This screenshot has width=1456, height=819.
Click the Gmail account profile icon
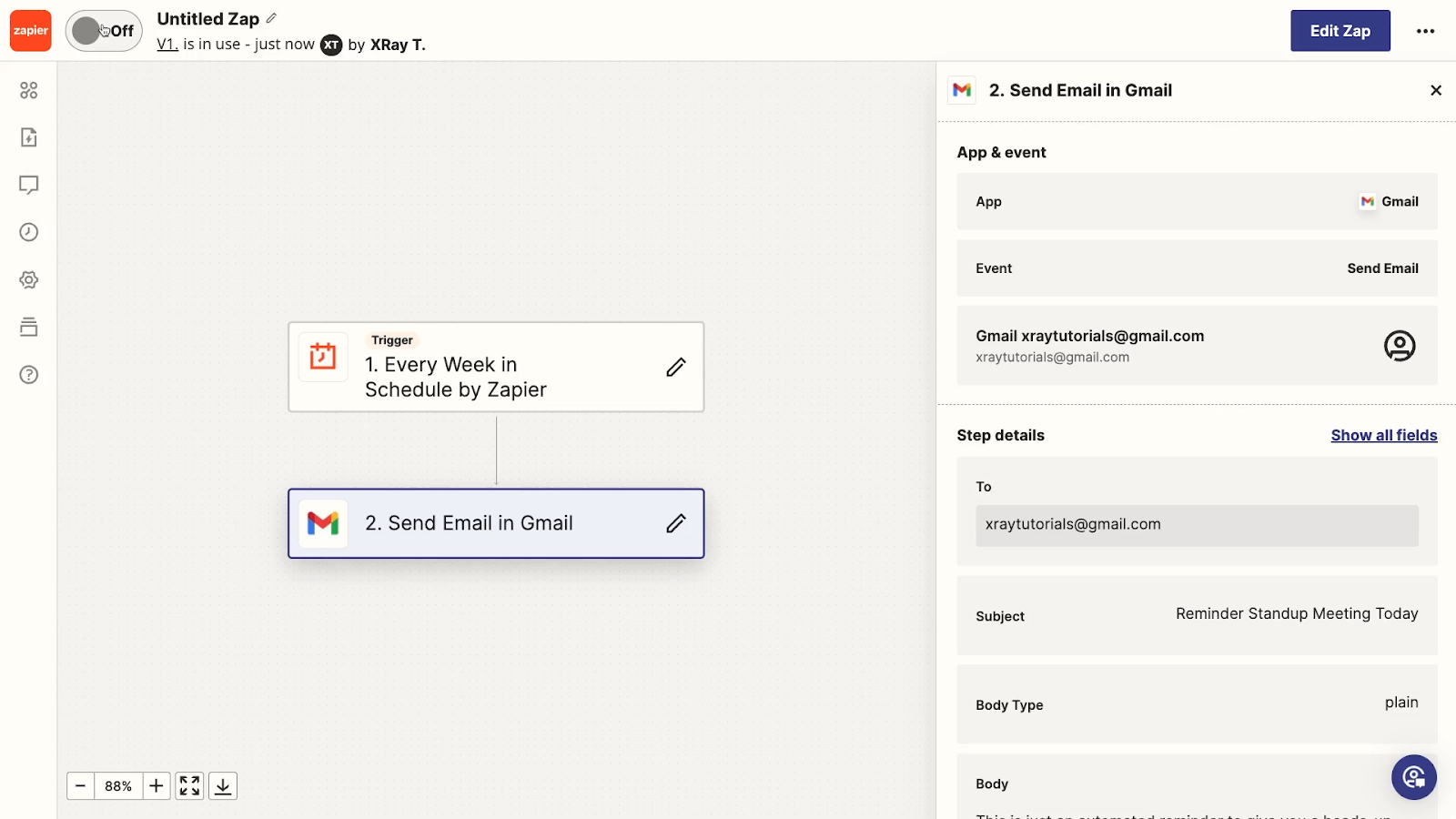click(1400, 346)
